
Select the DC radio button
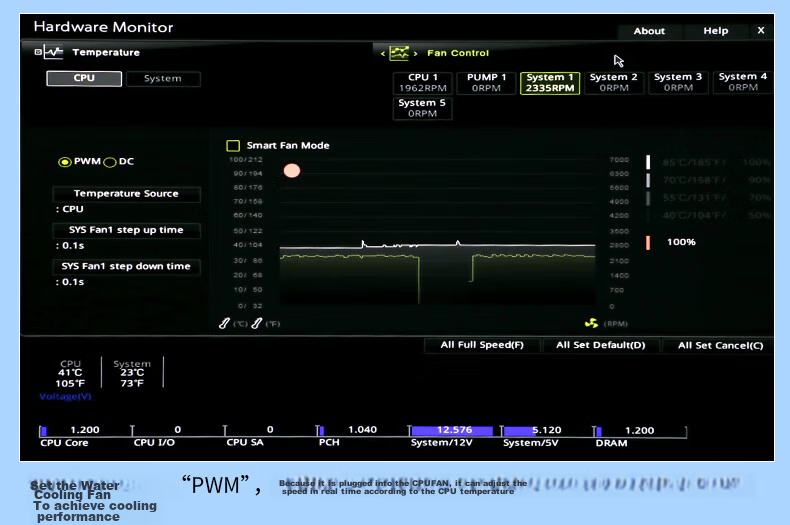tap(110, 162)
